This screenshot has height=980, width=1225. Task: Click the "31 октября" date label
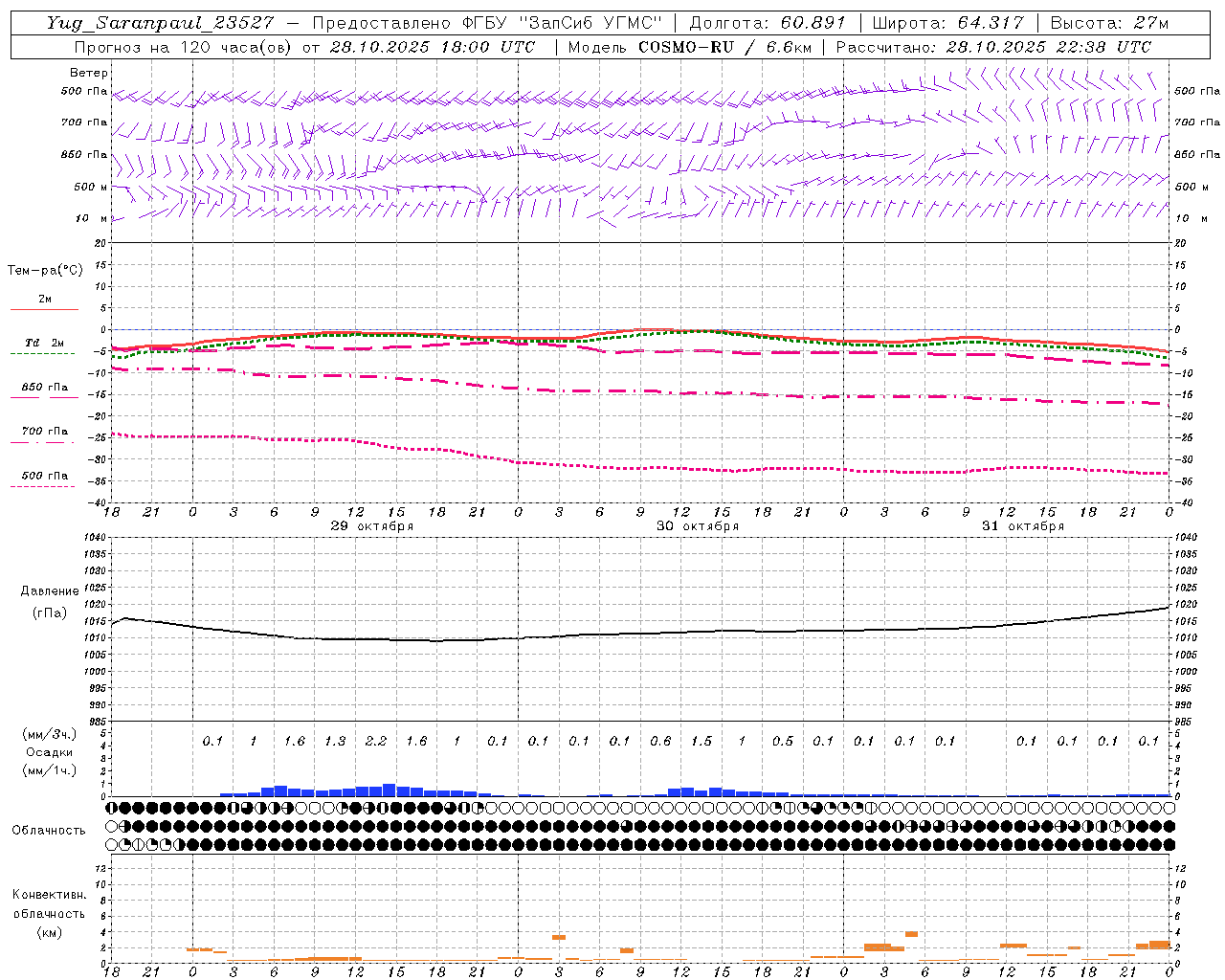coord(1023,526)
